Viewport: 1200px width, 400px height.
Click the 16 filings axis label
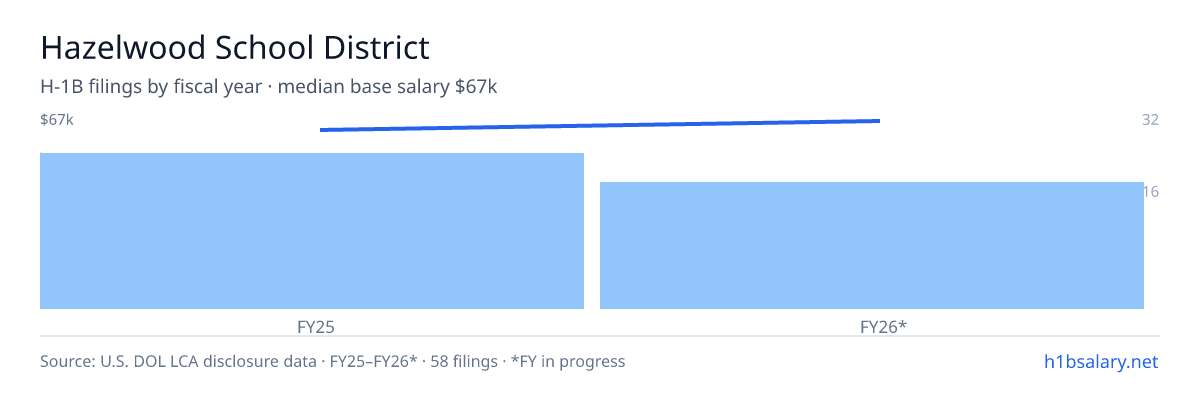1151,192
